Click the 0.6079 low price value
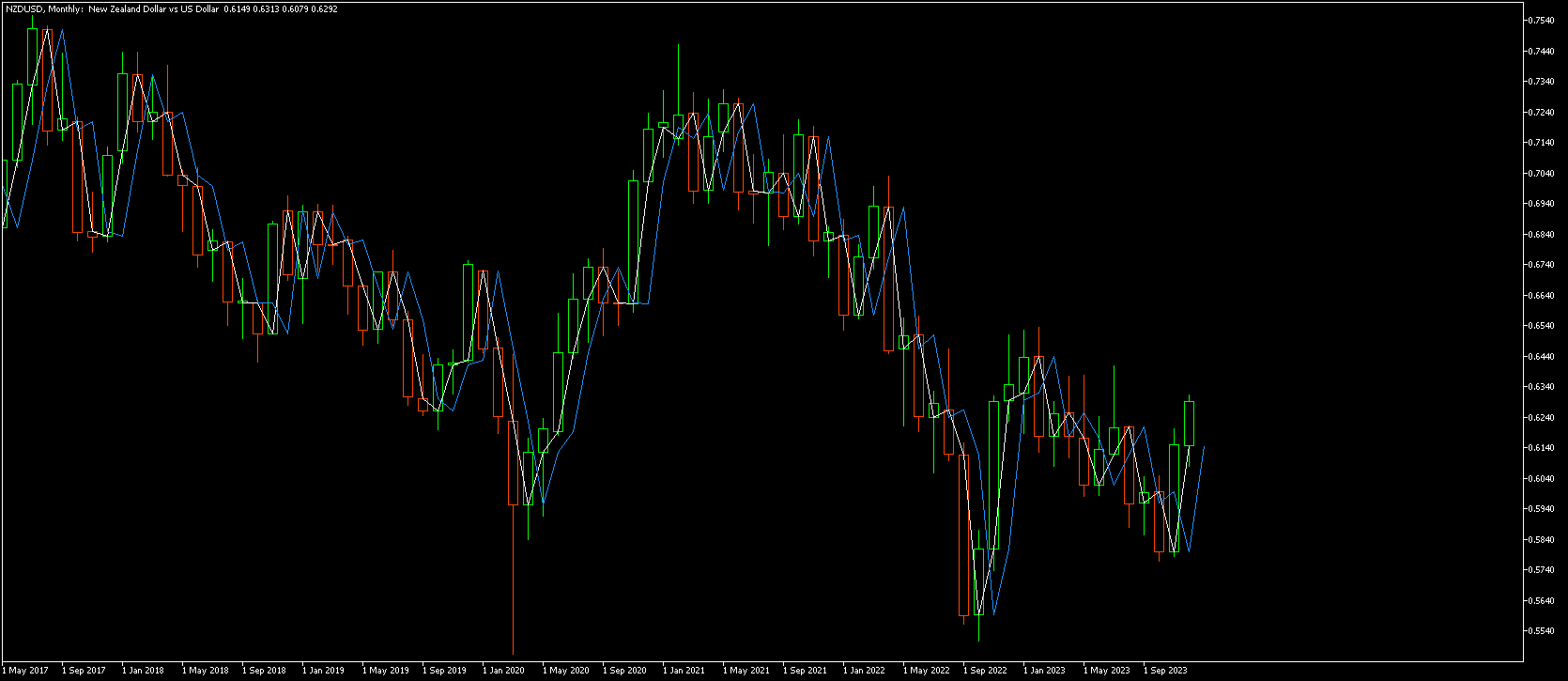 coord(296,8)
